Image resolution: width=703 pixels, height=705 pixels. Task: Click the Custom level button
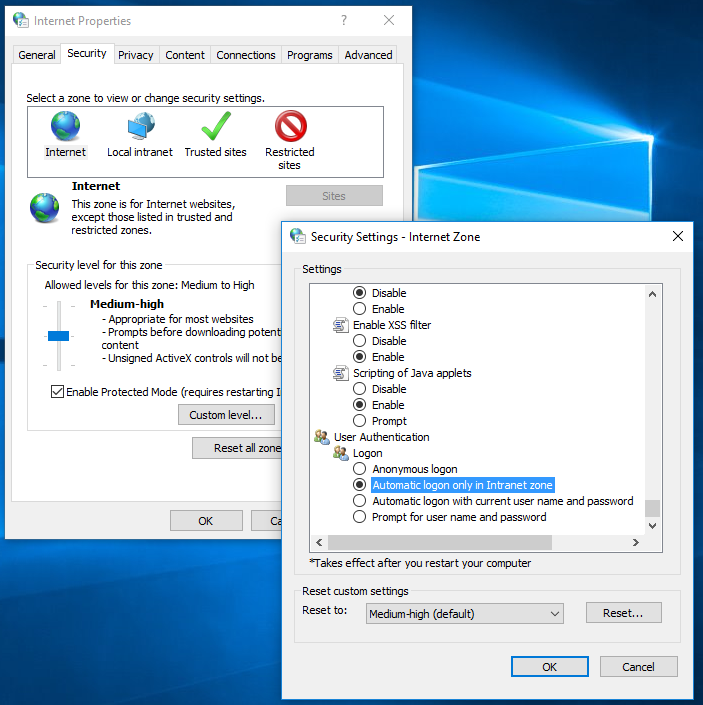226,414
